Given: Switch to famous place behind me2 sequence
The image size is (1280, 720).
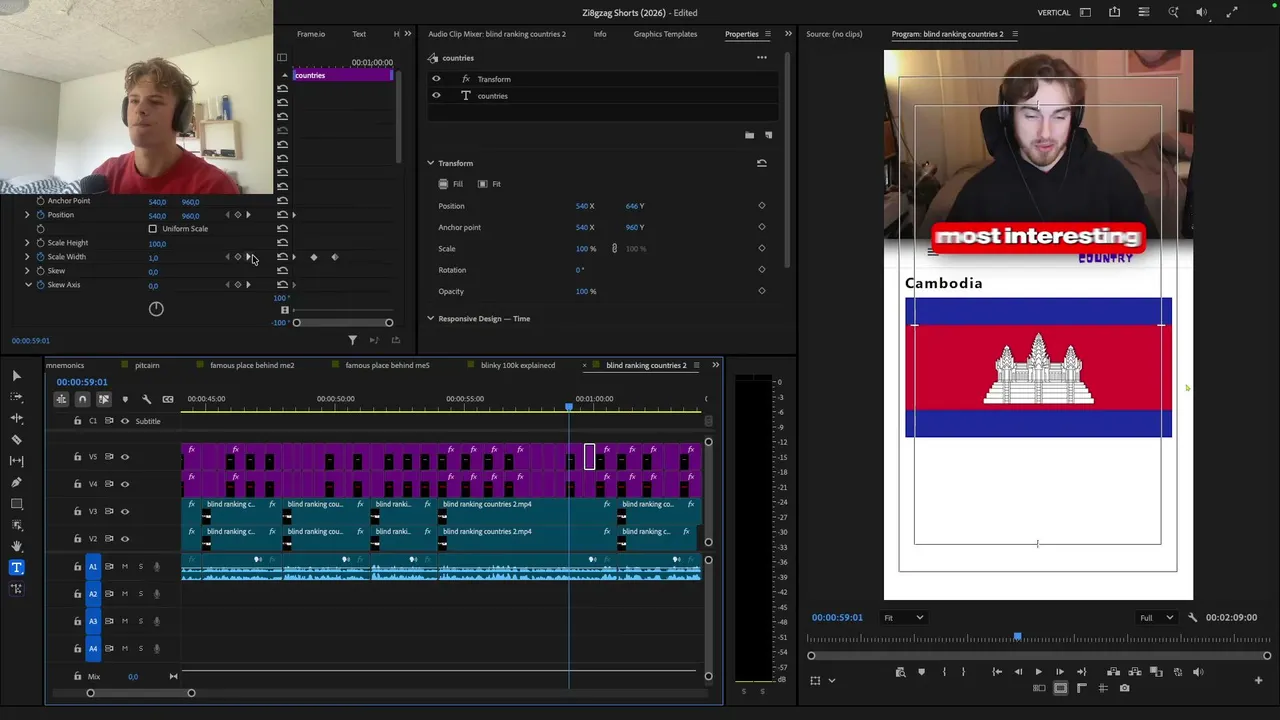Looking at the screenshot, I should pyautogui.click(x=252, y=365).
